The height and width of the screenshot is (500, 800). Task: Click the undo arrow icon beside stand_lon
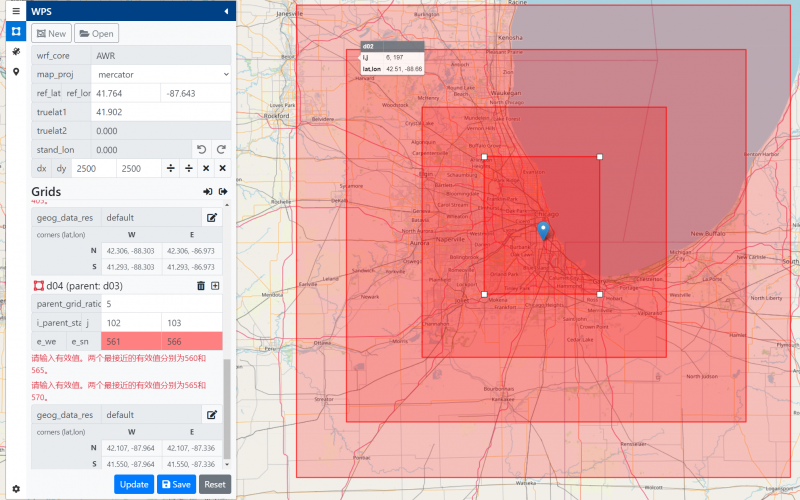(200, 149)
